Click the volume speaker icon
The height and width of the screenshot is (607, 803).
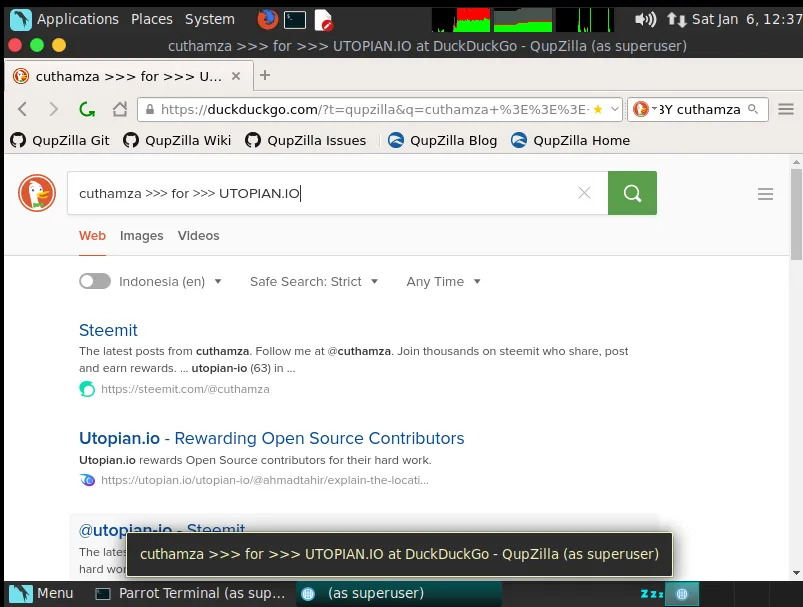click(645, 19)
